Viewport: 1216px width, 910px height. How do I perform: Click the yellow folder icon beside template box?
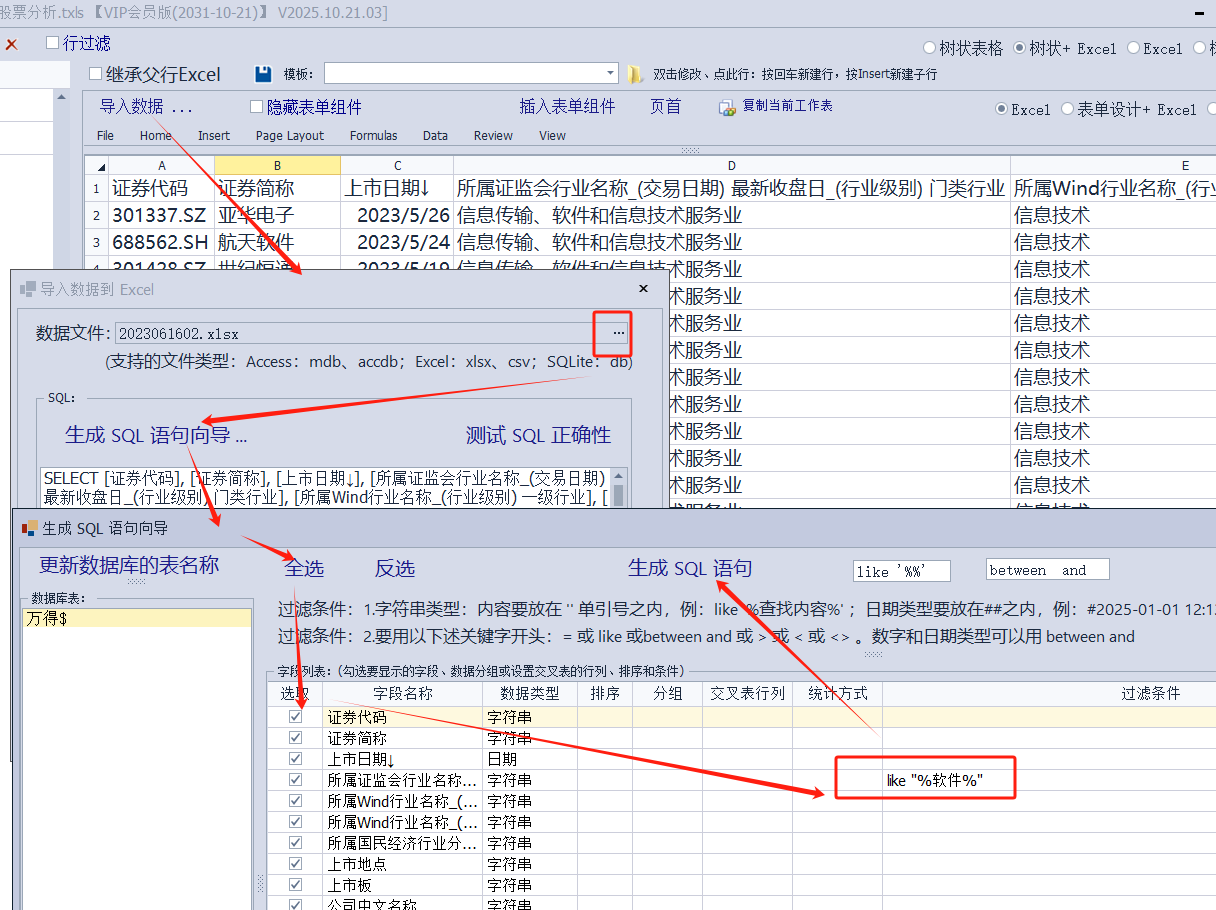635,74
